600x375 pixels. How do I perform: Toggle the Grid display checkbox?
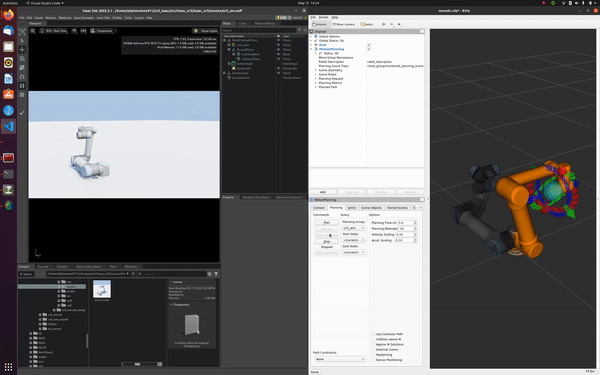tap(369, 45)
